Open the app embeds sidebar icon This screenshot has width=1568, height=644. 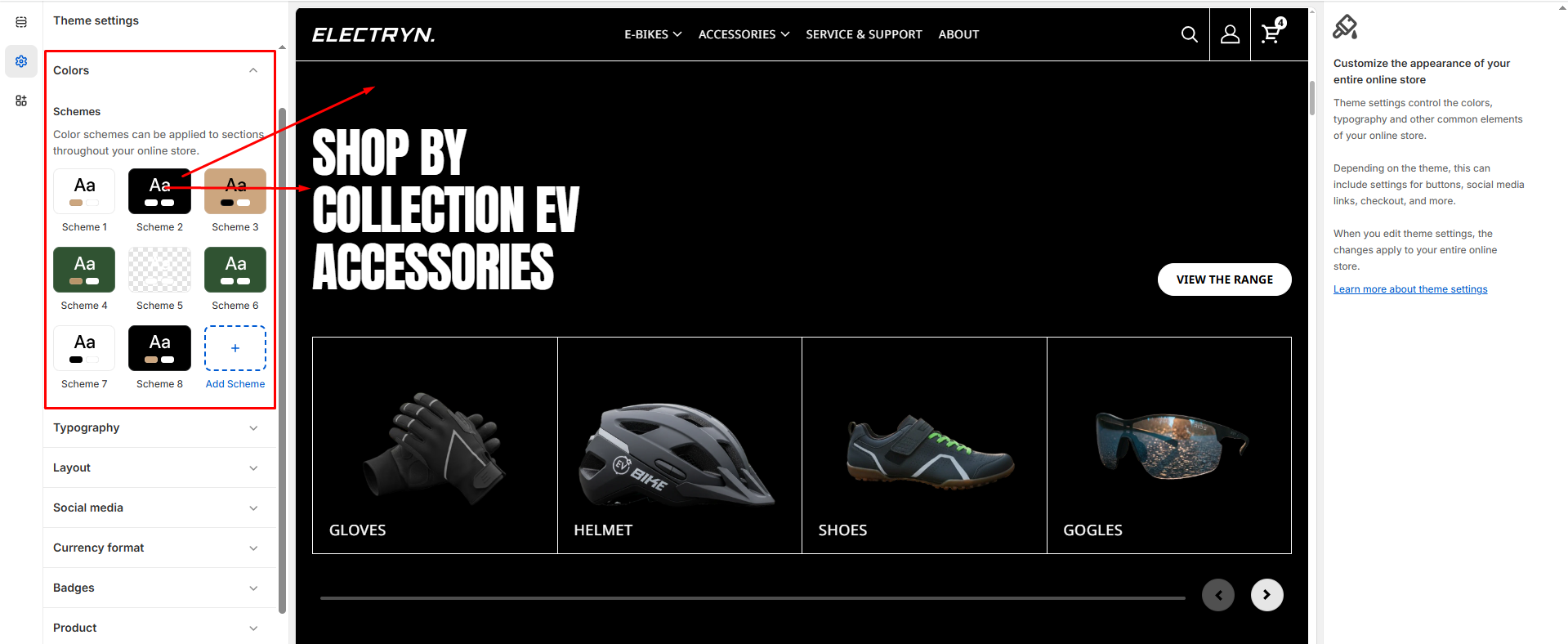pyautogui.click(x=21, y=101)
